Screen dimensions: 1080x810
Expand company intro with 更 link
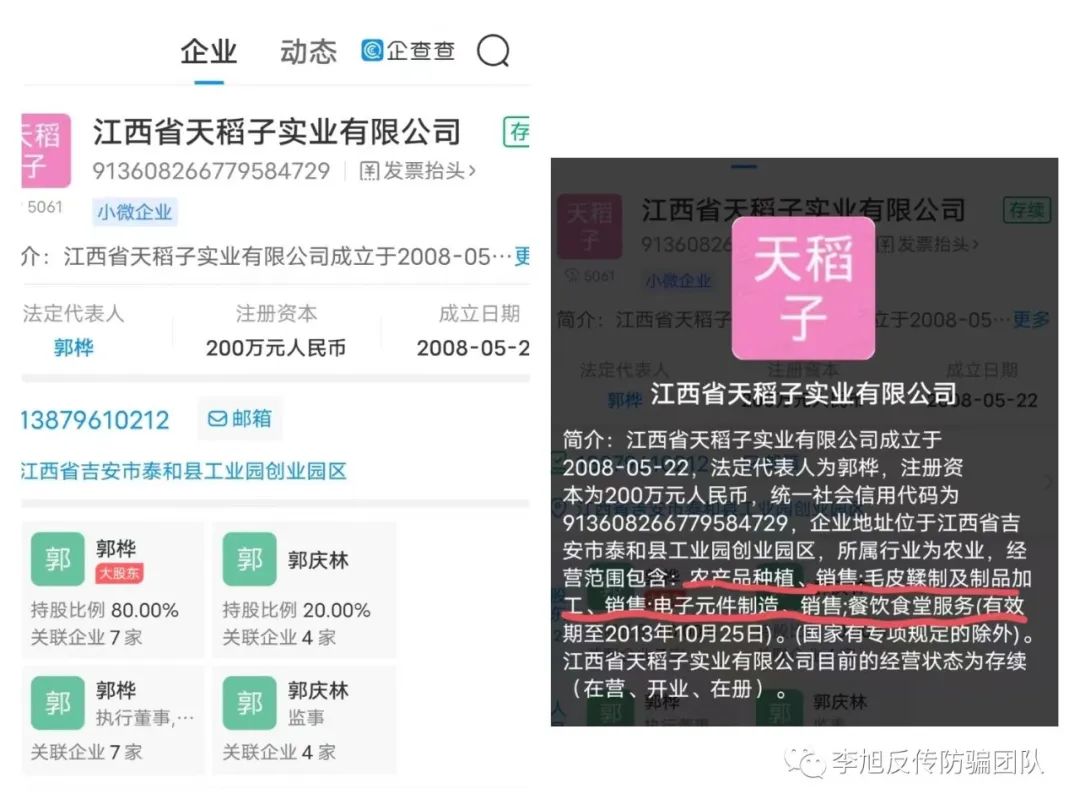pos(523,257)
